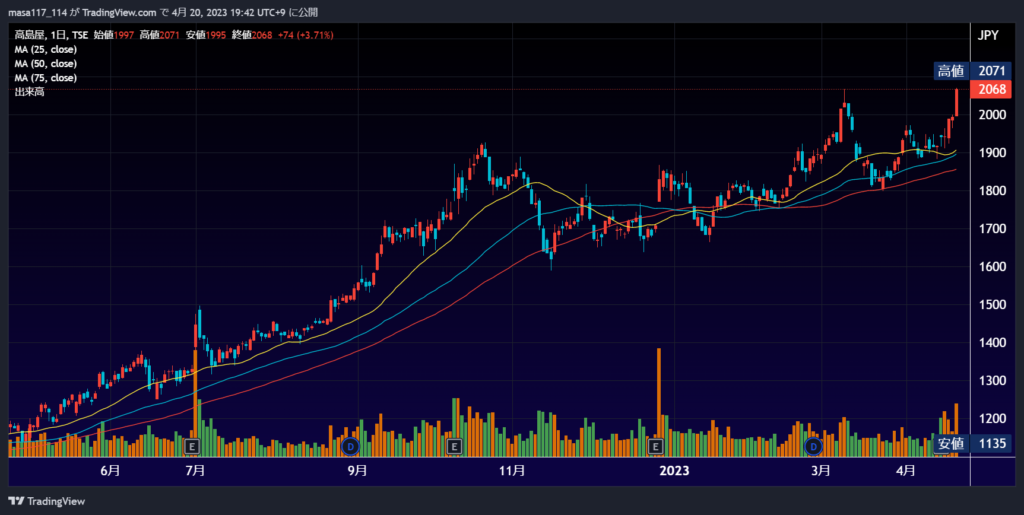The image size is (1024, 515).
Task: Click the masa117_114 publisher name
Action: tap(37, 13)
